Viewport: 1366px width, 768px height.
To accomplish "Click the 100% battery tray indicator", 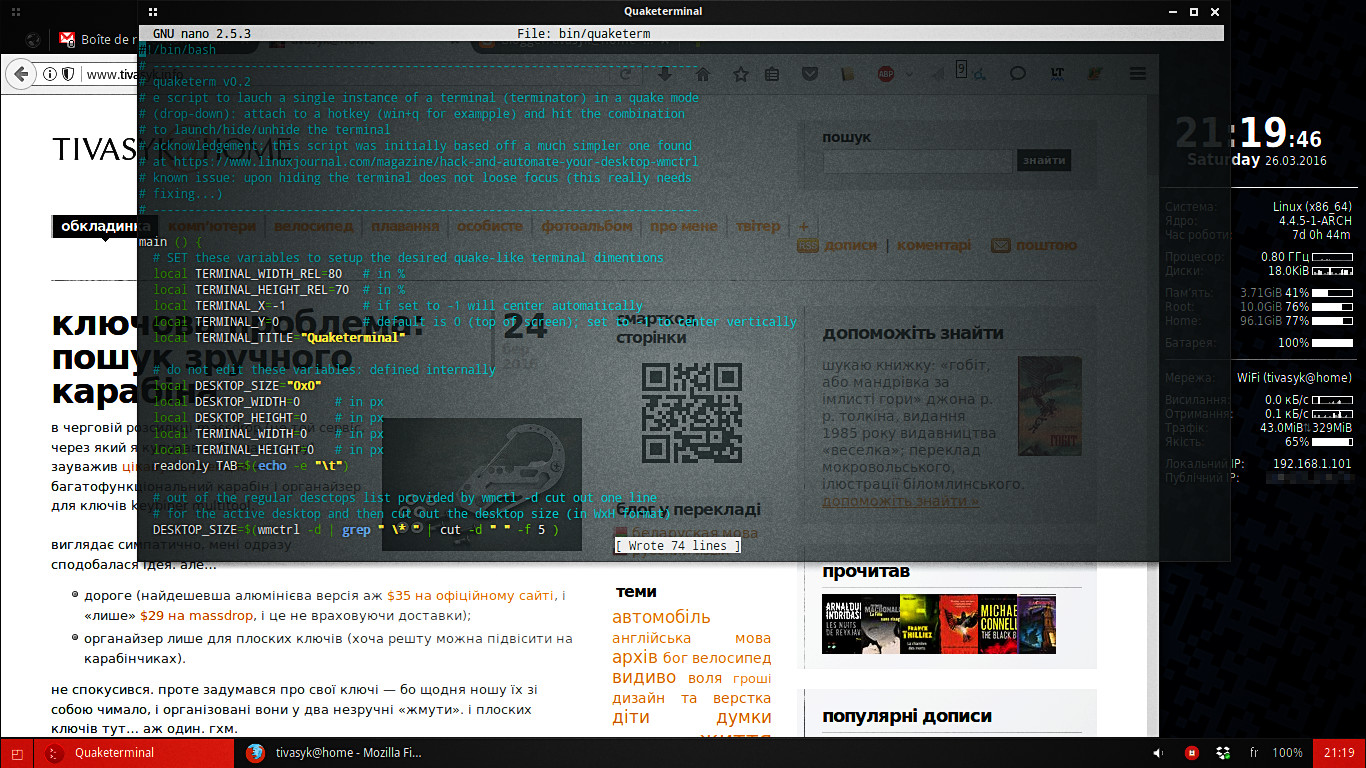I will coord(1287,753).
